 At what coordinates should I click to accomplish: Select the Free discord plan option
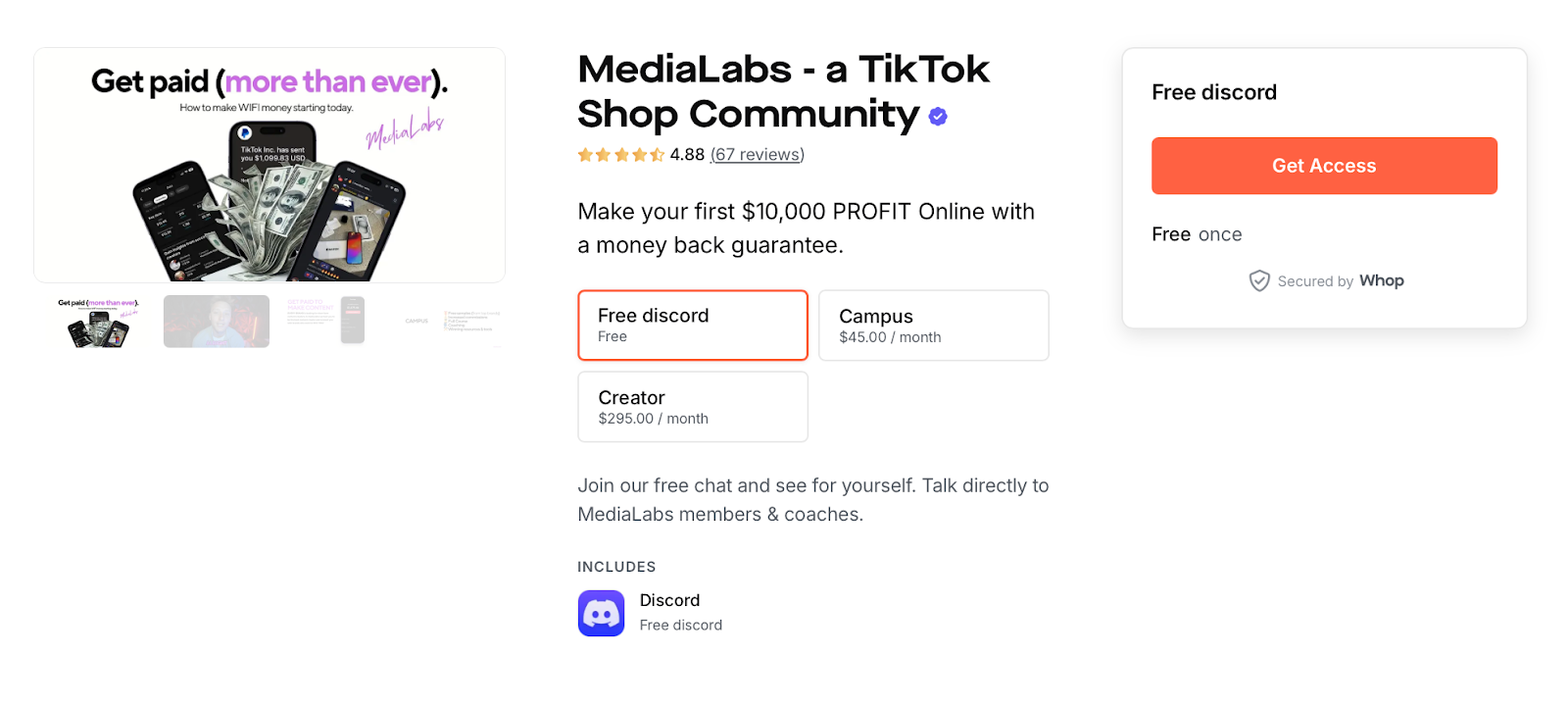pyautogui.click(x=692, y=325)
